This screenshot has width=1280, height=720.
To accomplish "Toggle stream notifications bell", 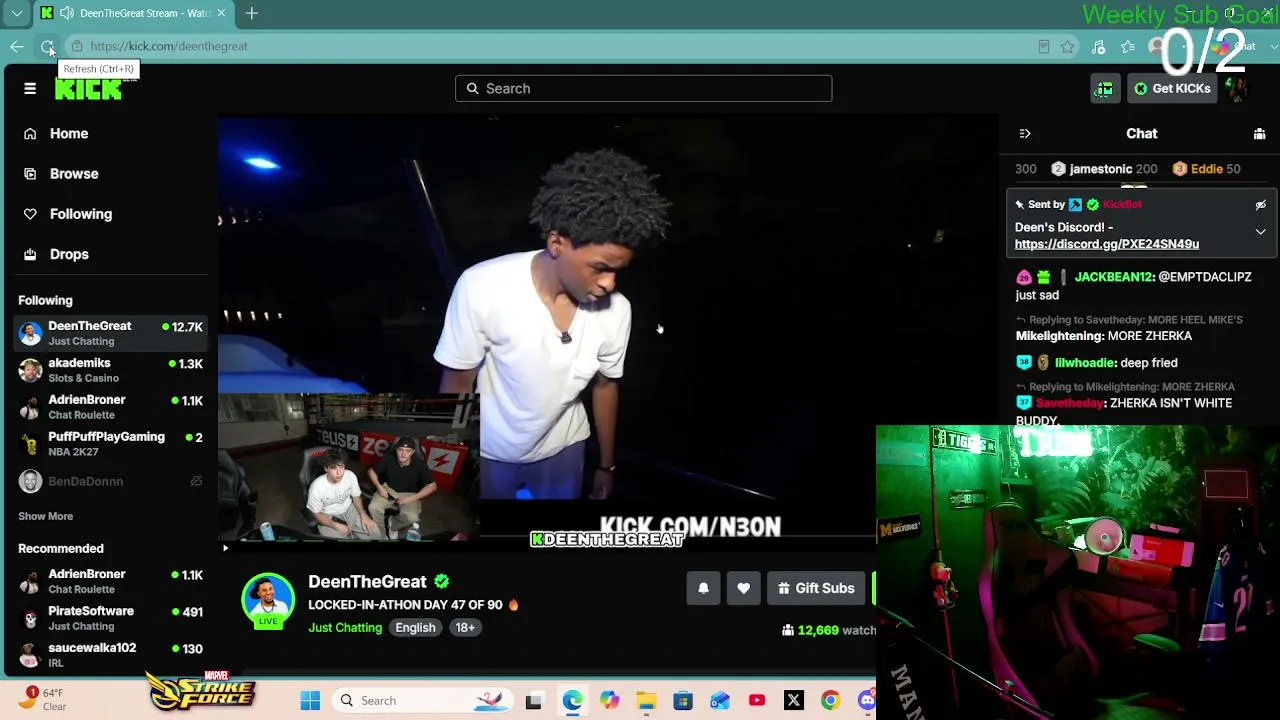I will pos(703,588).
